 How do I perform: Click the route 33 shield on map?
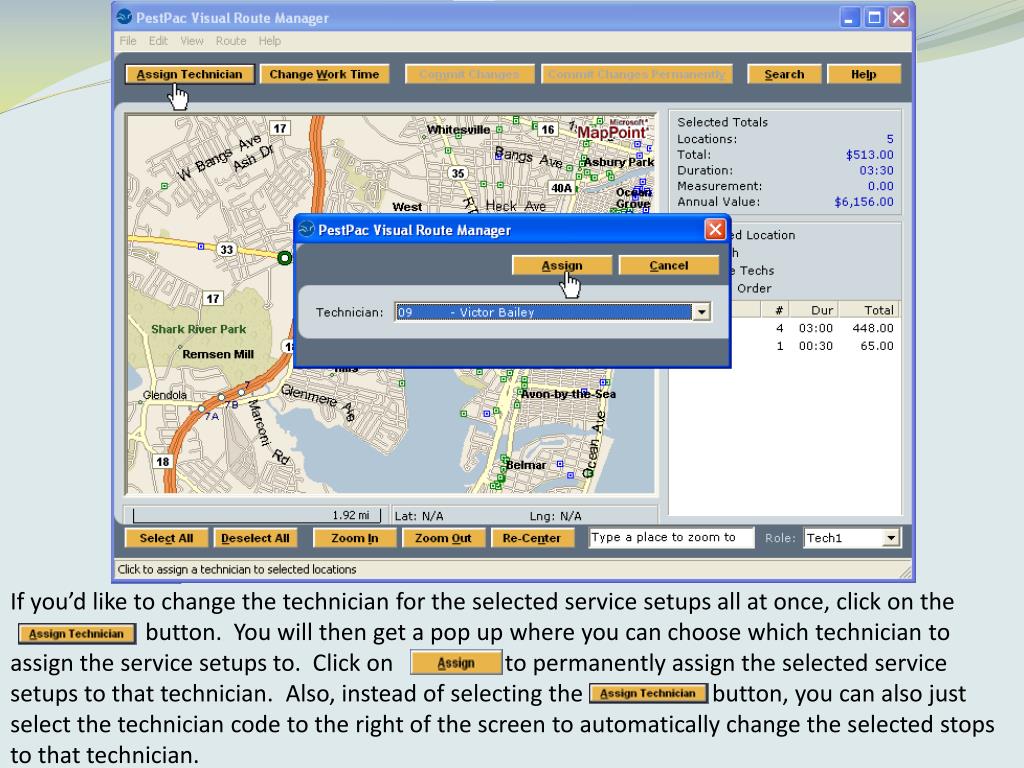point(226,249)
